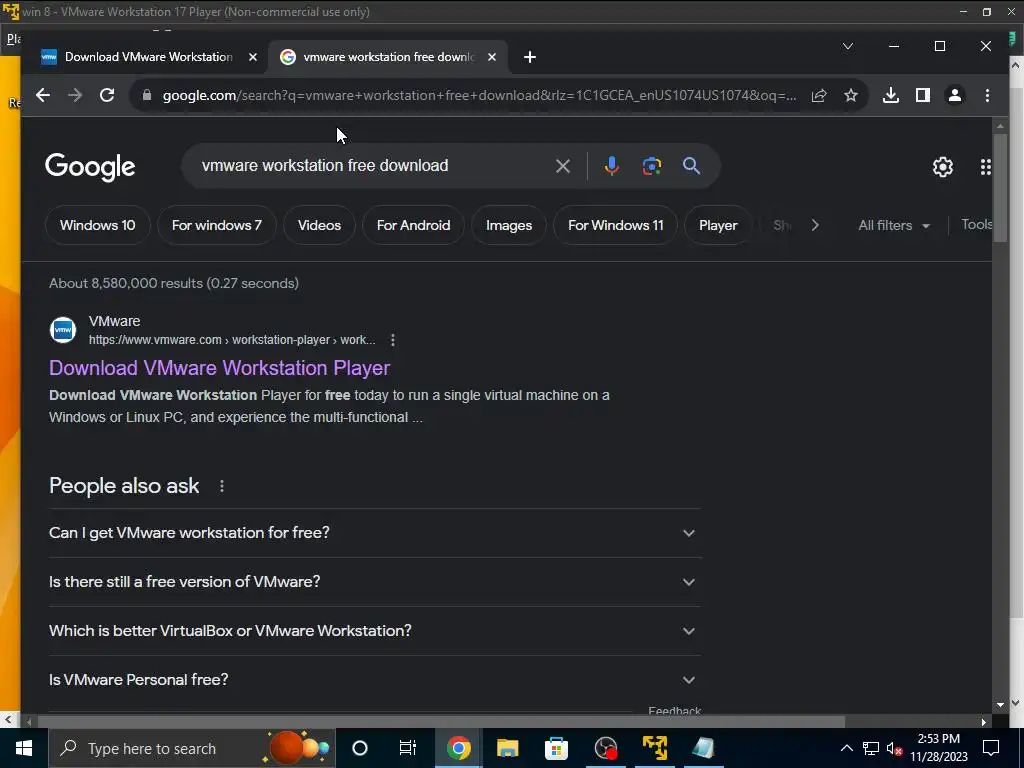Filter results by For Windows 11
This screenshot has width=1024, height=768.
[616, 225]
